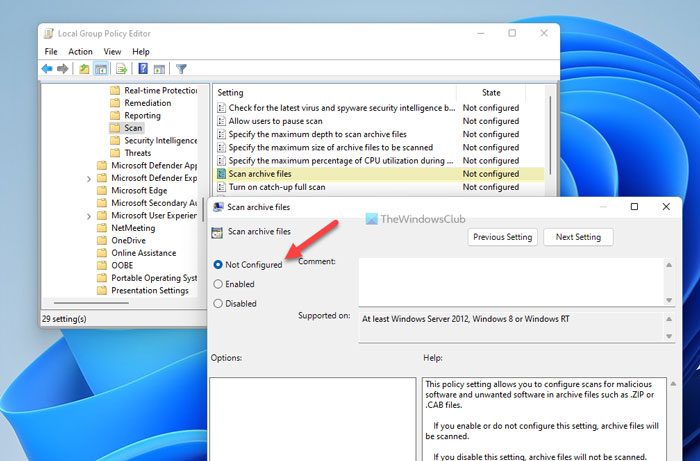Screen dimensions: 700x461
Task: Select 'Scan archive files' policy row
Action: [379, 174]
